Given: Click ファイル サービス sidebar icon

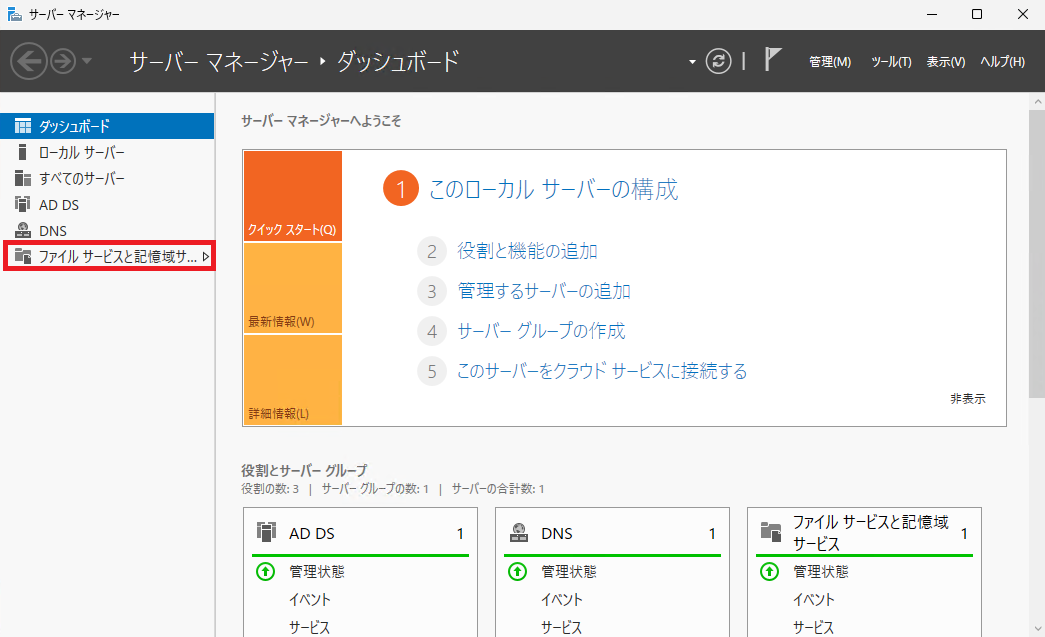Looking at the screenshot, I should pyautogui.click(x=23, y=256).
